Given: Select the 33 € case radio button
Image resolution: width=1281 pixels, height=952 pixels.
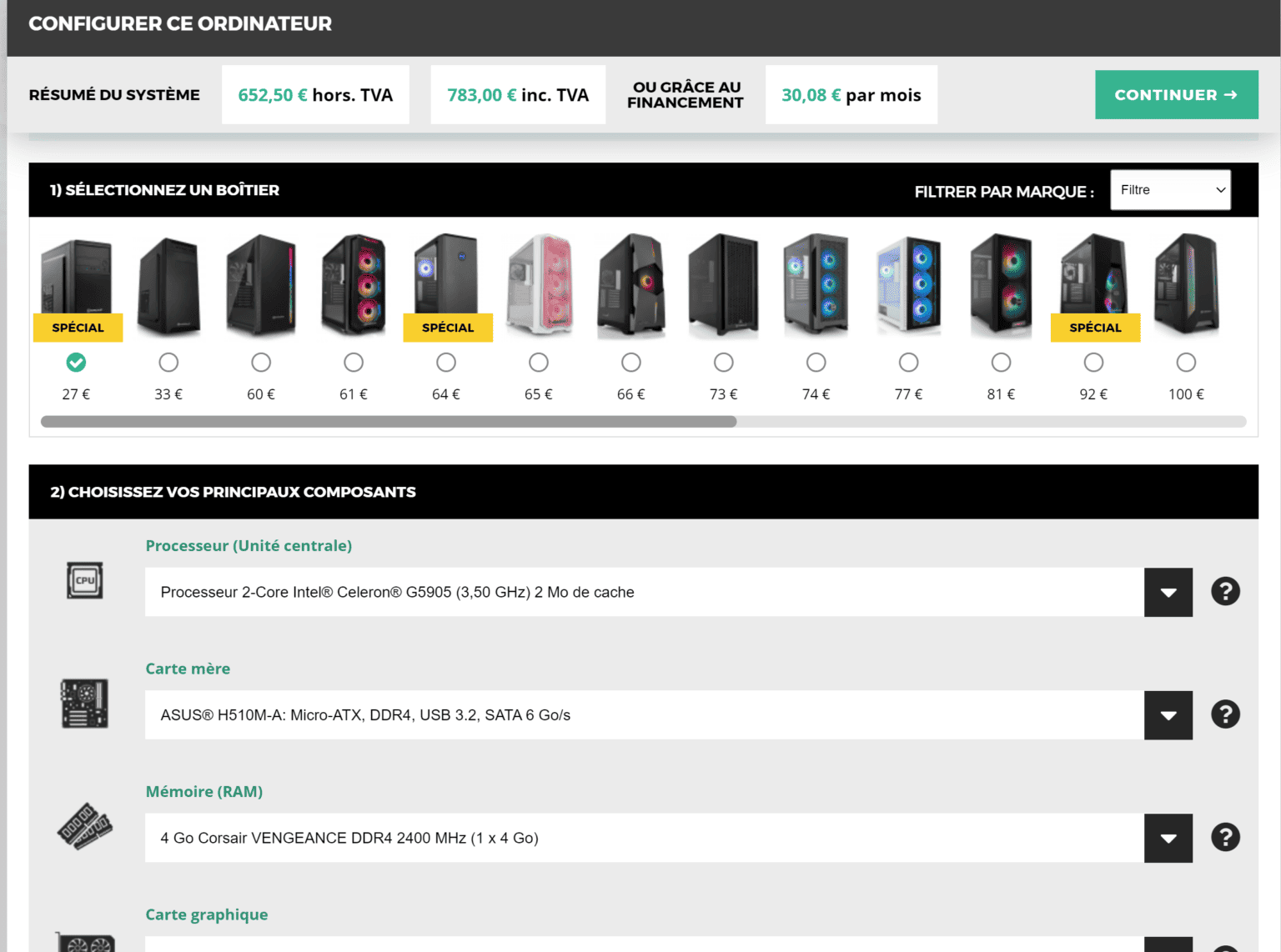Looking at the screenshot, I should coord(168,363).
